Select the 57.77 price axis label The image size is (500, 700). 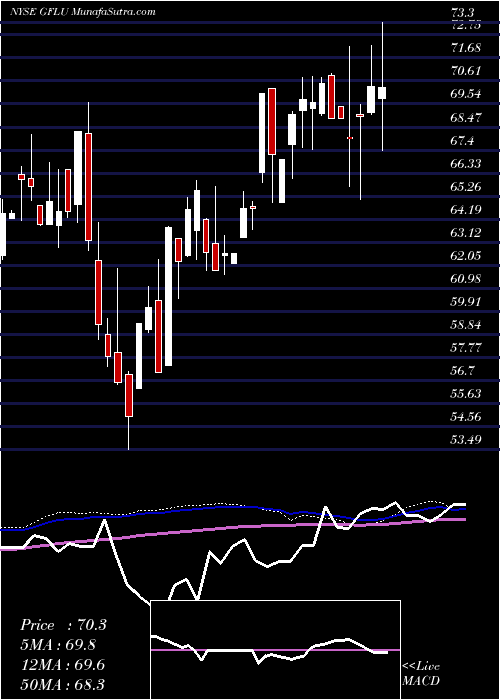[x=466, y=348]
